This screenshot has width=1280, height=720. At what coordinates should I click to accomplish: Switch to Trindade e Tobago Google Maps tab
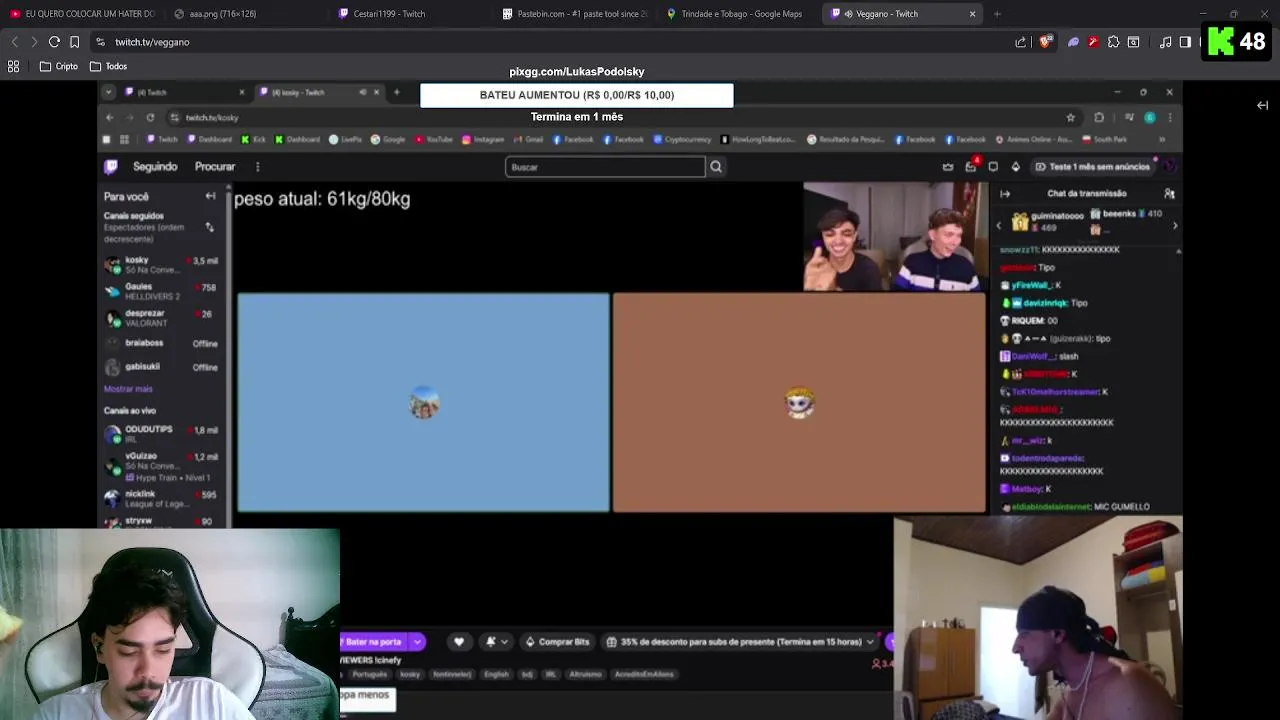point(740,14)
